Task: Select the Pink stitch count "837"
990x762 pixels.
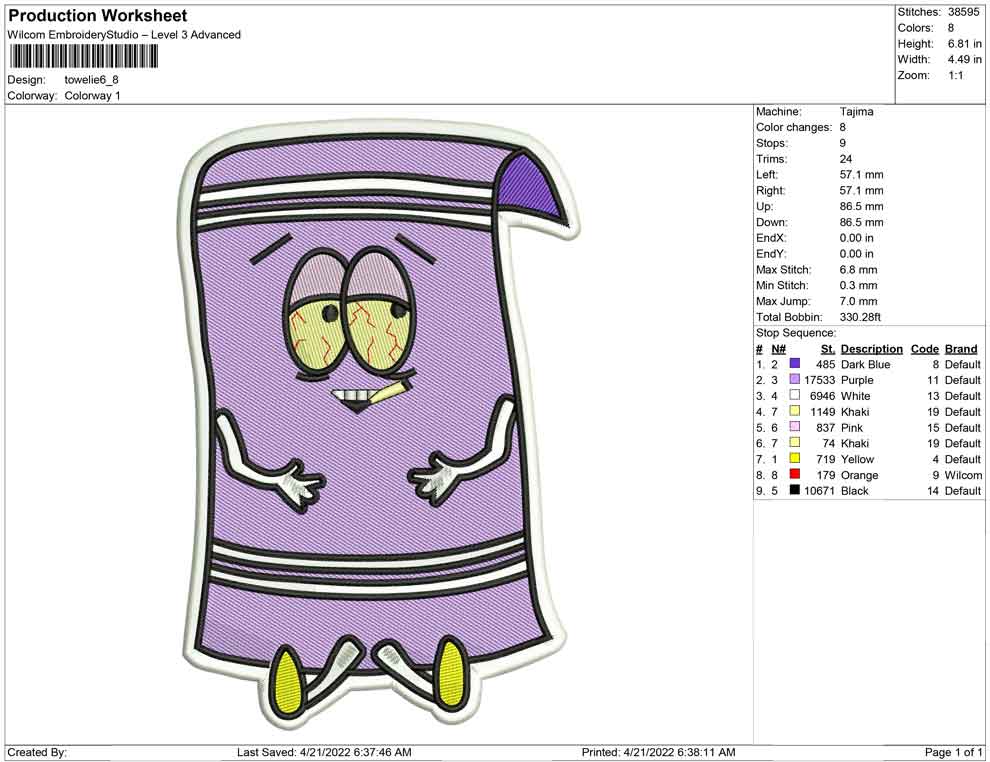Action: pyautogui.click(x=825, y=427)
